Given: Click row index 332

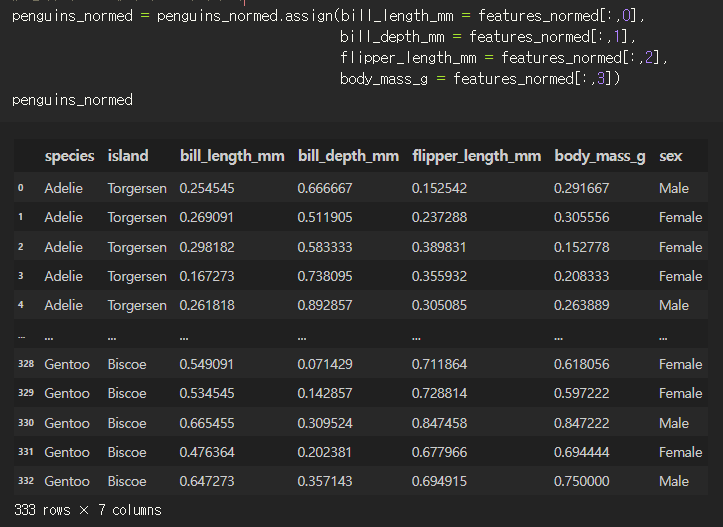Looking at the screenshot, I should (x=26, y=481).
